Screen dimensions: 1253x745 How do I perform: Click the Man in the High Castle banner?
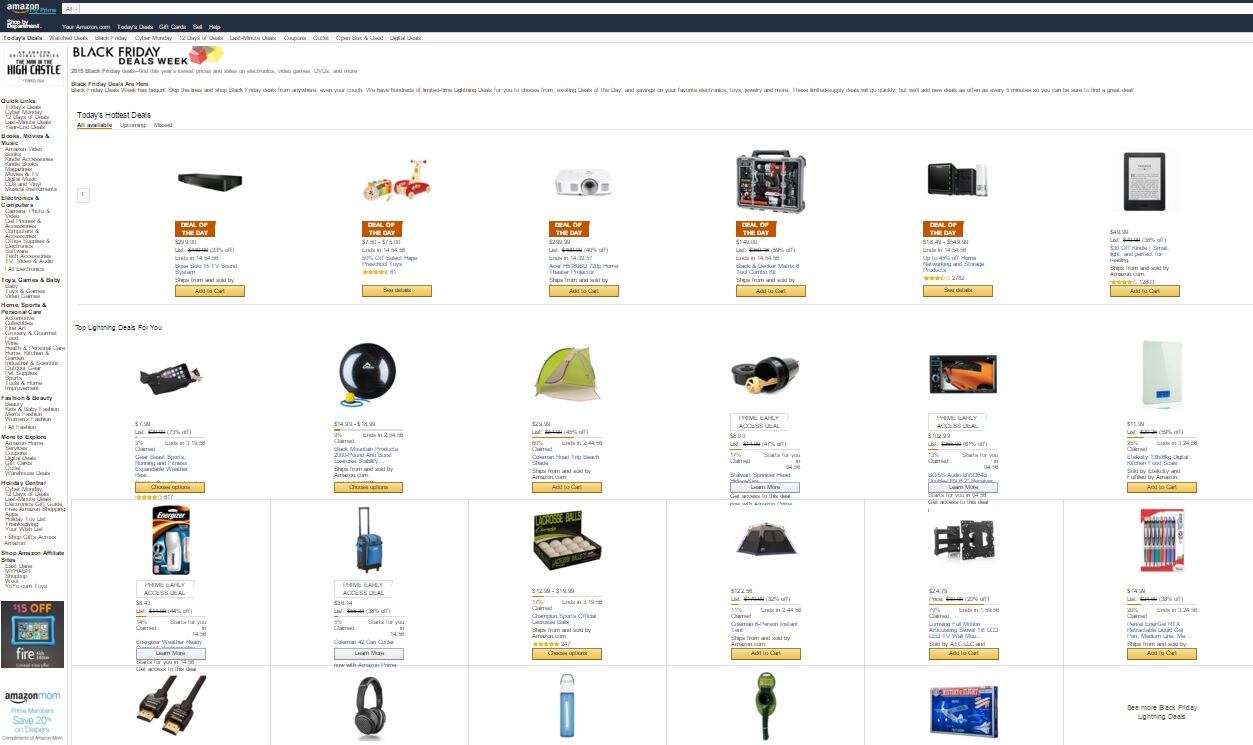click(32, 62)
